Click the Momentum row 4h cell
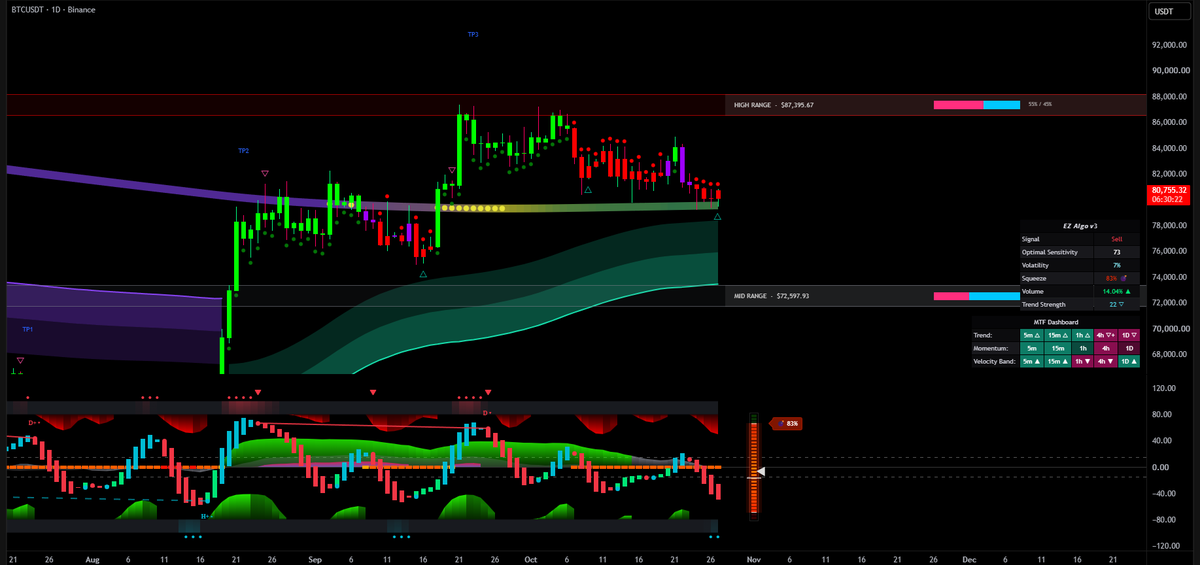 click(1104, 347)
